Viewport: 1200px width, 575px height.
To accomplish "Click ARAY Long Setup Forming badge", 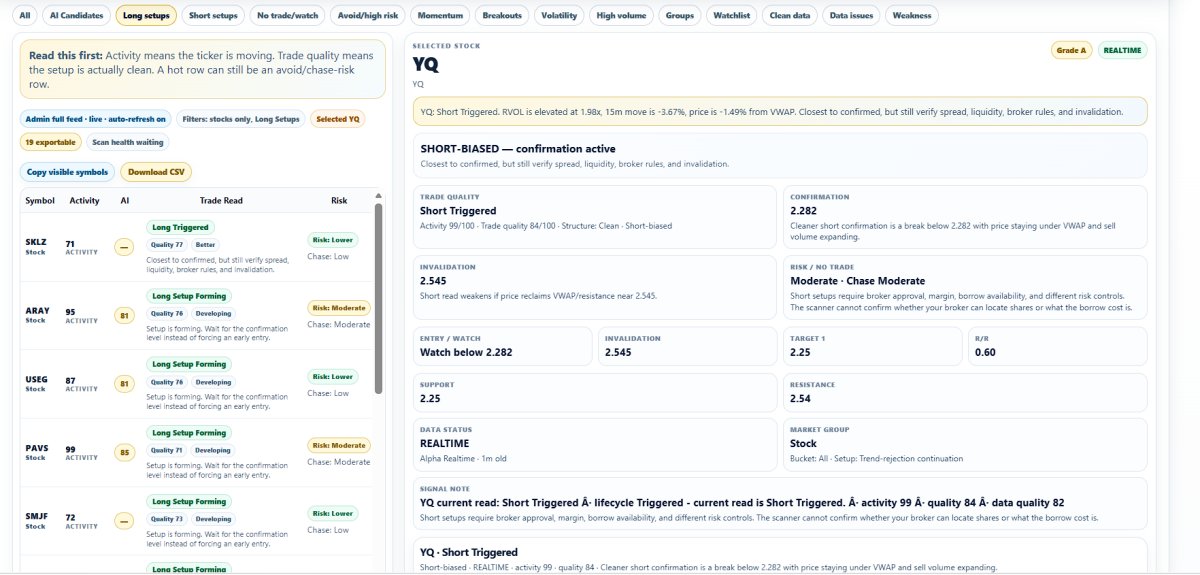I will pos(189,296).
